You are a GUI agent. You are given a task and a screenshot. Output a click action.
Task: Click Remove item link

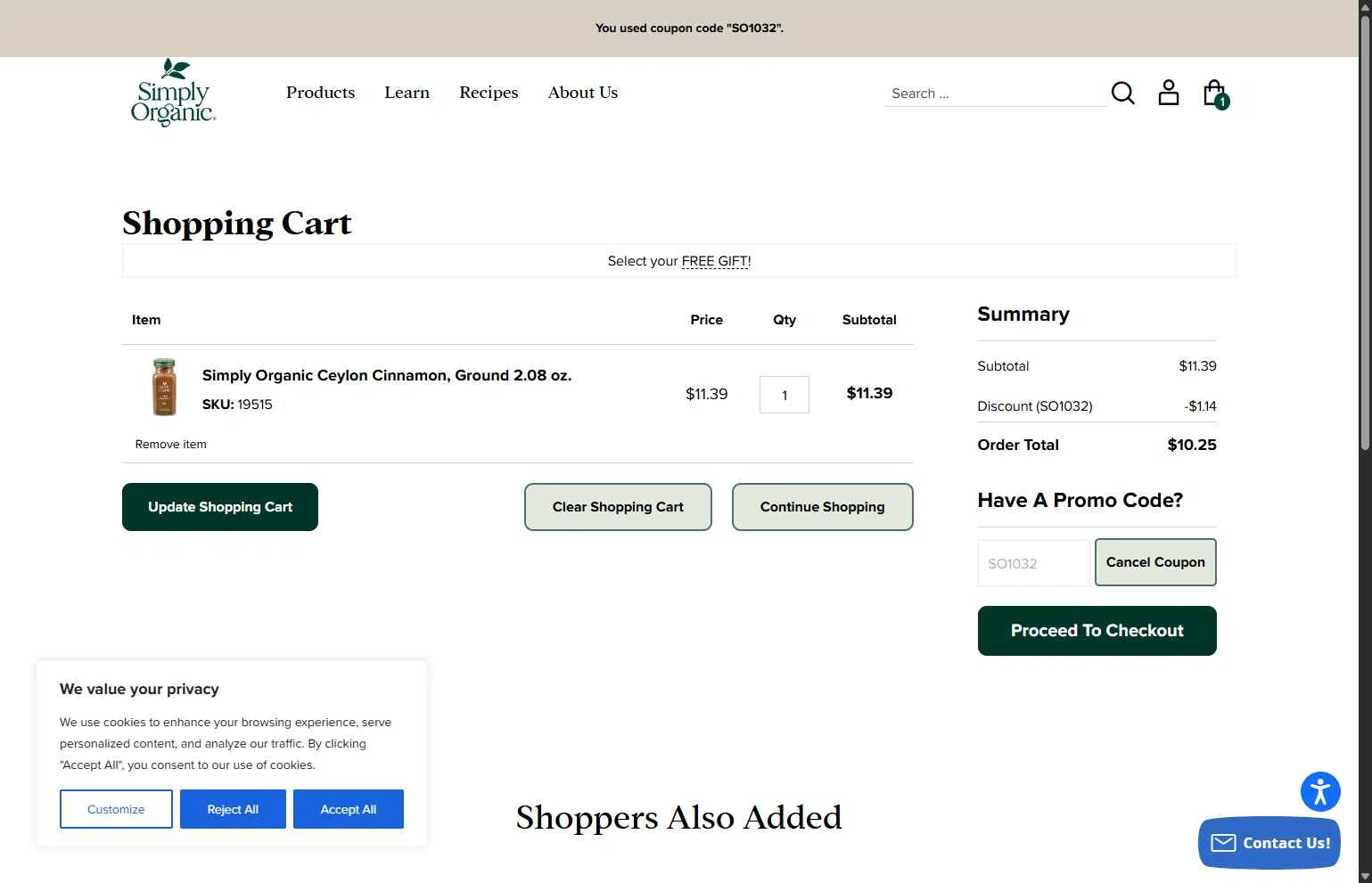click(x=170, y=444)
